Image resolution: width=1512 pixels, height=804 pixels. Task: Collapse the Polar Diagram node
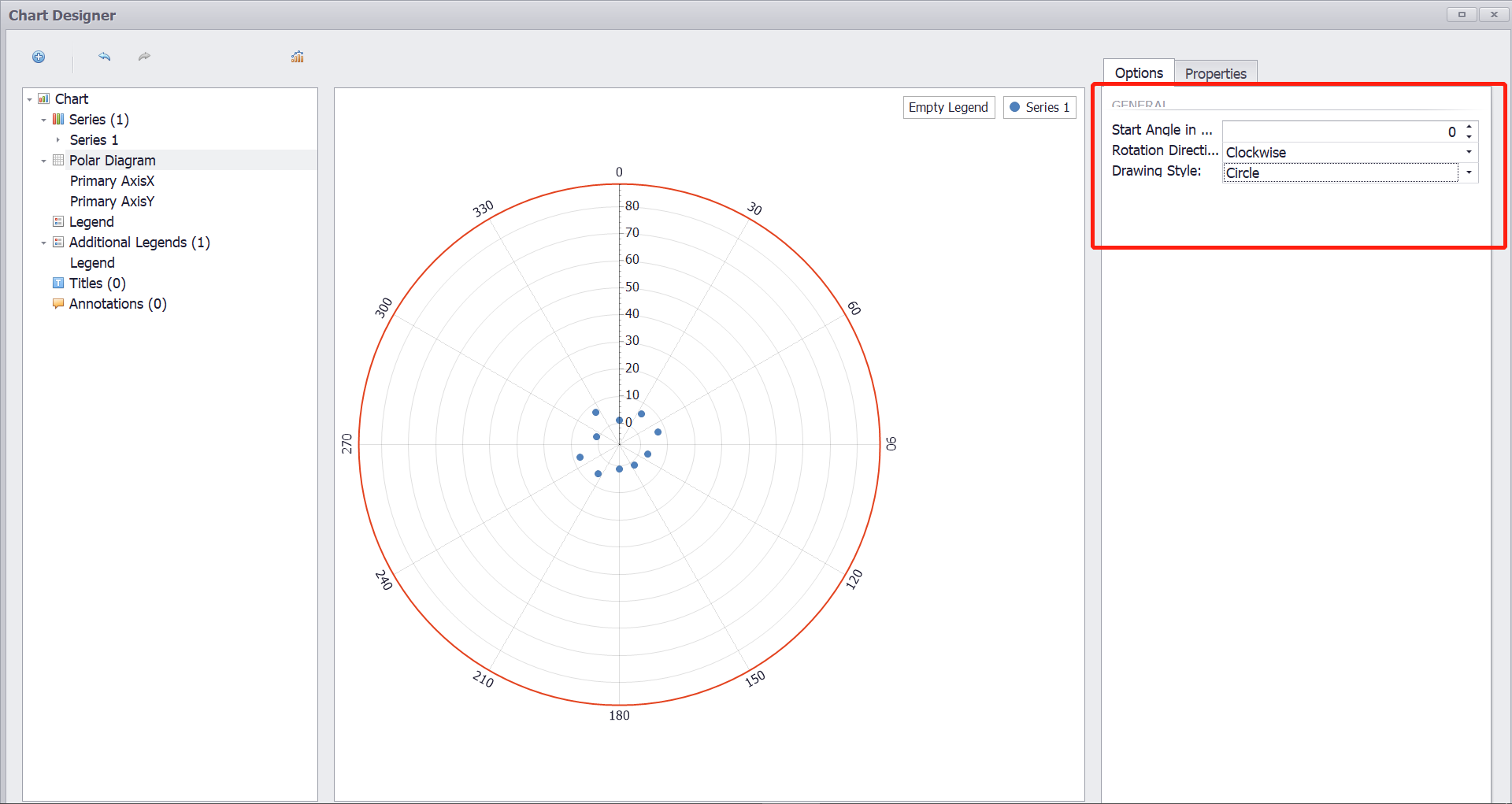[44, 161]
